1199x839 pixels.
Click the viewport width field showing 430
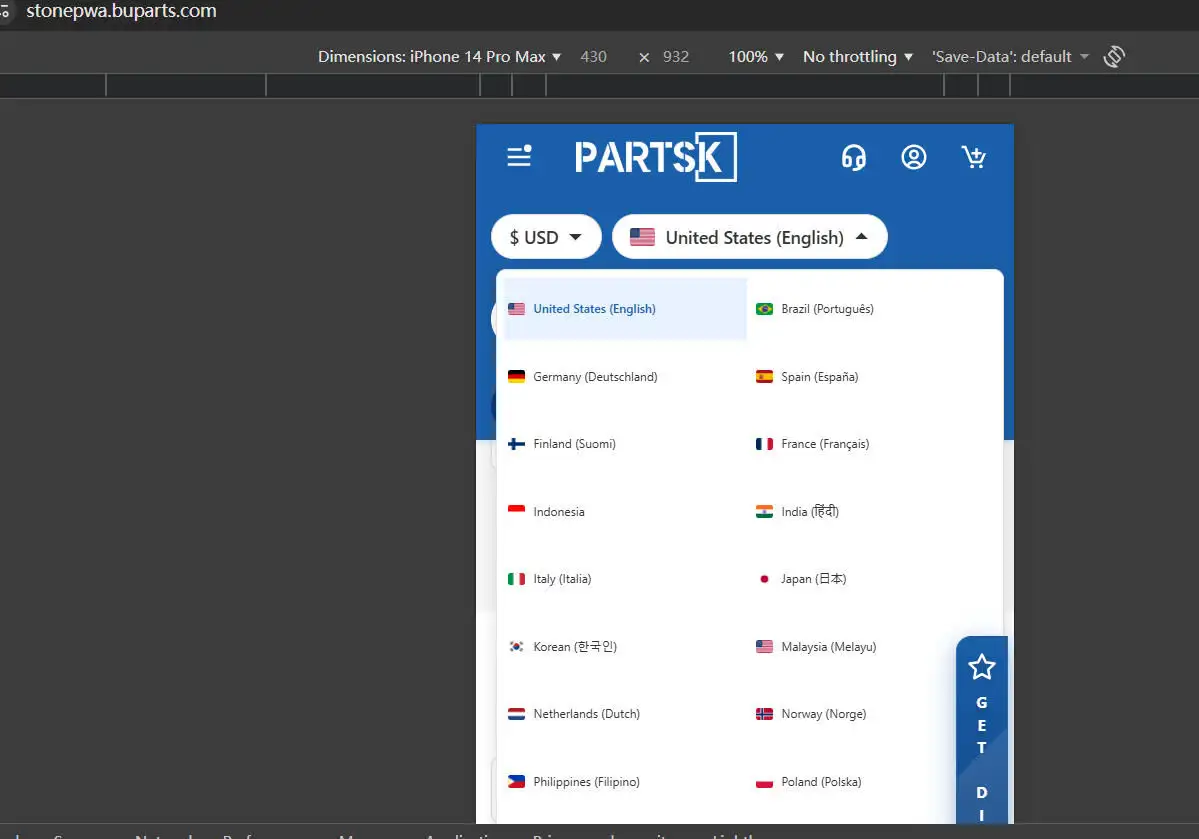point(594,57)
